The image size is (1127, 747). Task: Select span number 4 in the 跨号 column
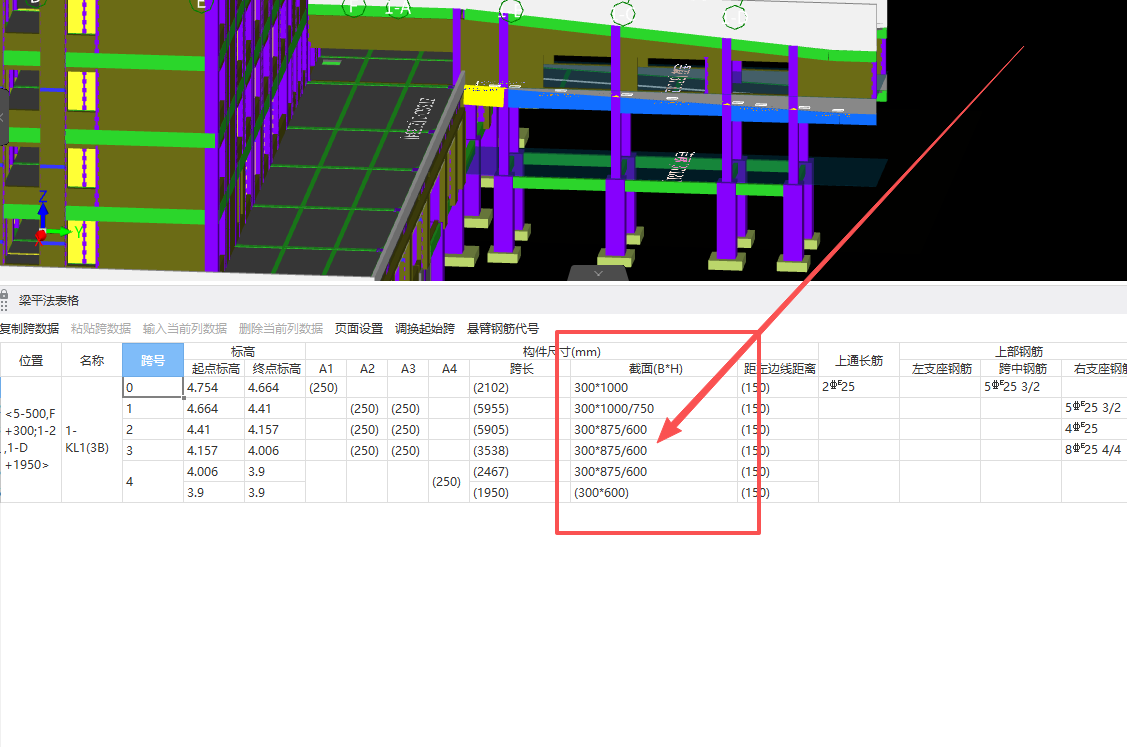[x=153, y=482]
